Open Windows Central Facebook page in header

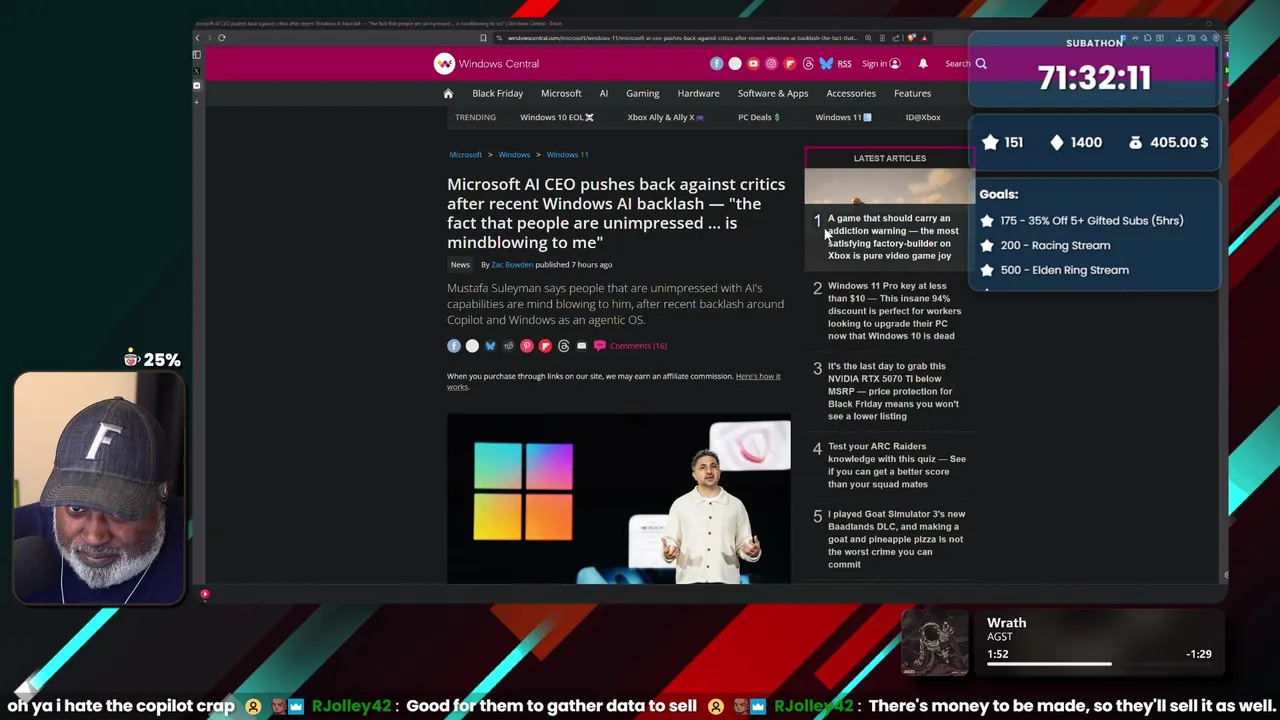(x=716, y=64)
